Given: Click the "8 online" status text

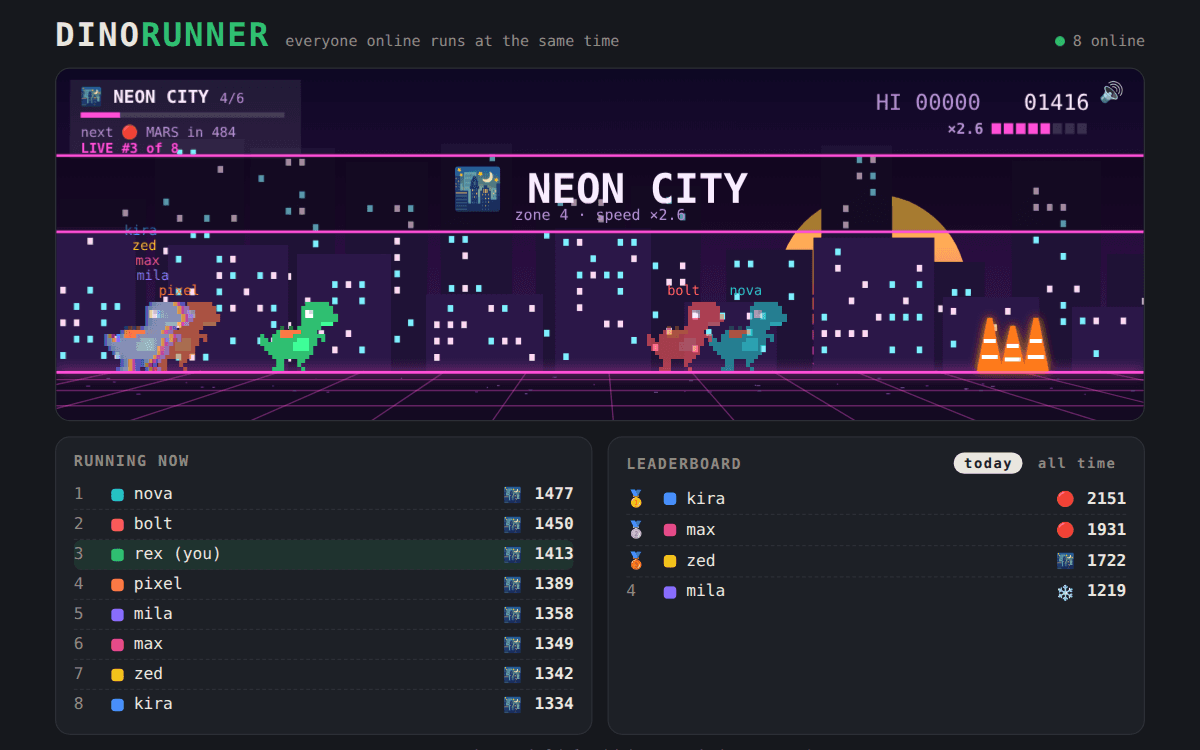Looking at the screenshot, I should pos(1109,41).
